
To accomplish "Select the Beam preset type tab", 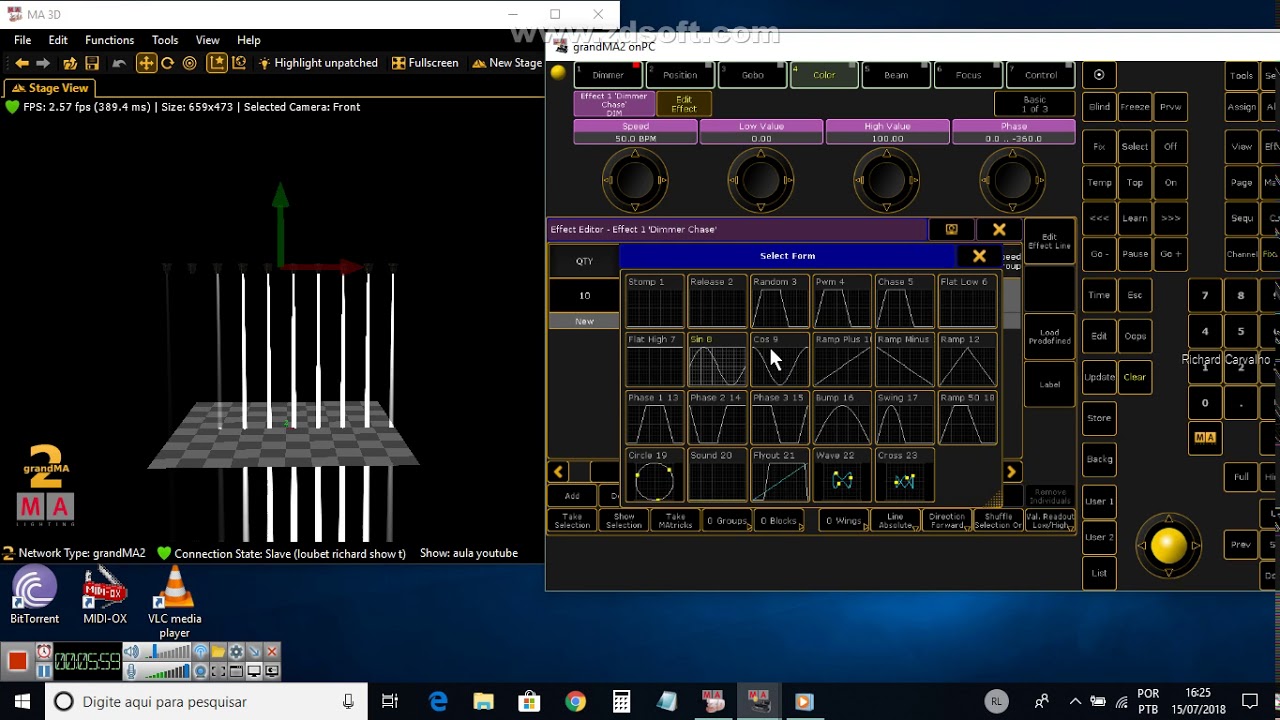I will pos(896,75).
